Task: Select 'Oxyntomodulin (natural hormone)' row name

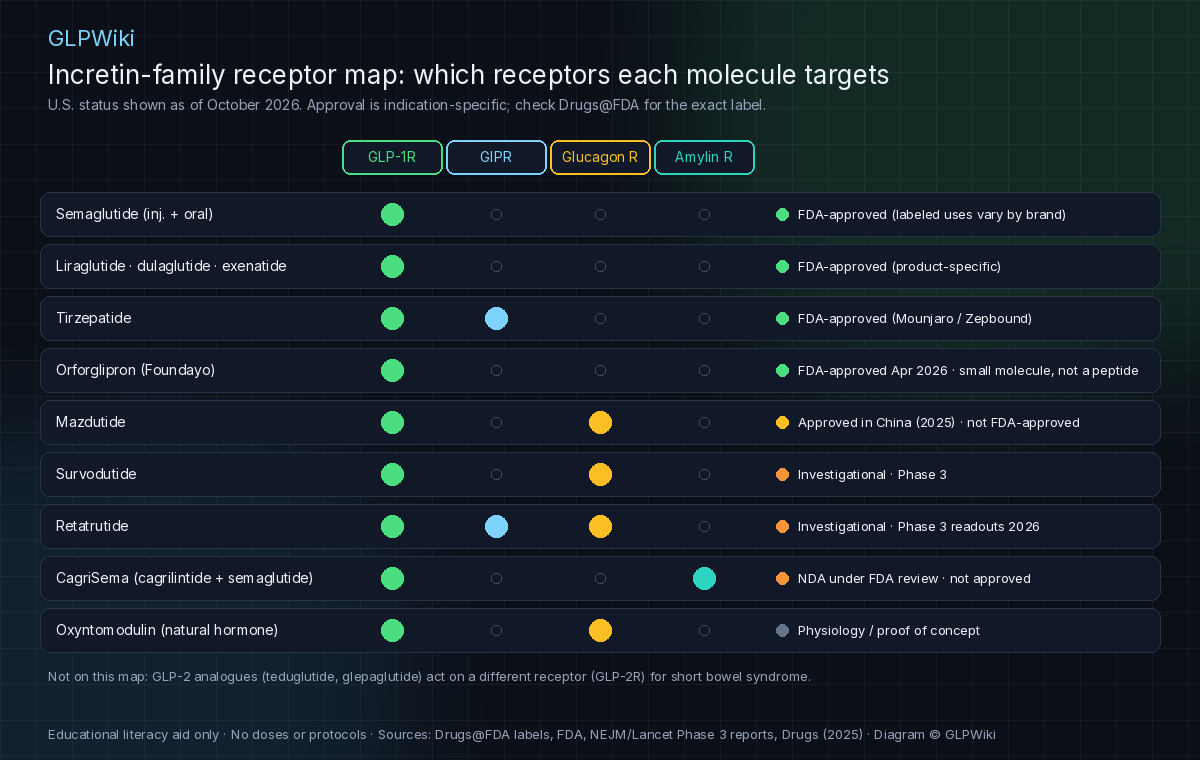Action: [167, 630]
